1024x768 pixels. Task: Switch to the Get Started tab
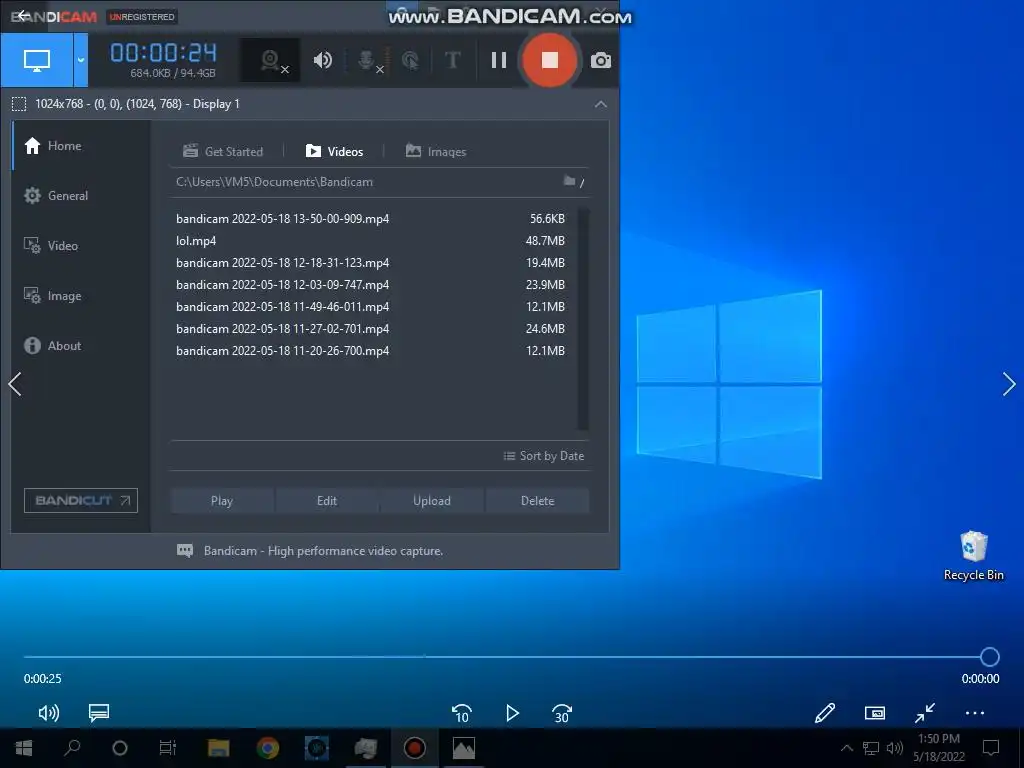(x=223, y=152)
